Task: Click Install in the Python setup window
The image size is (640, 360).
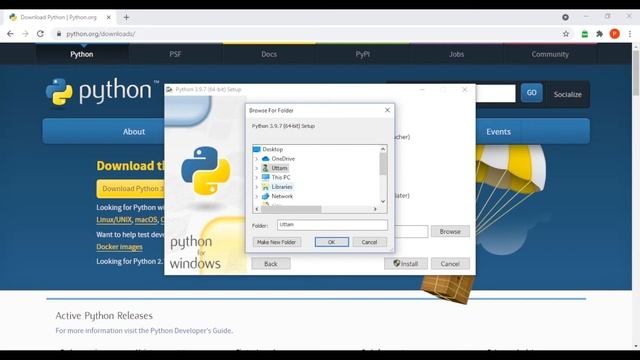Action: [406, 264]
